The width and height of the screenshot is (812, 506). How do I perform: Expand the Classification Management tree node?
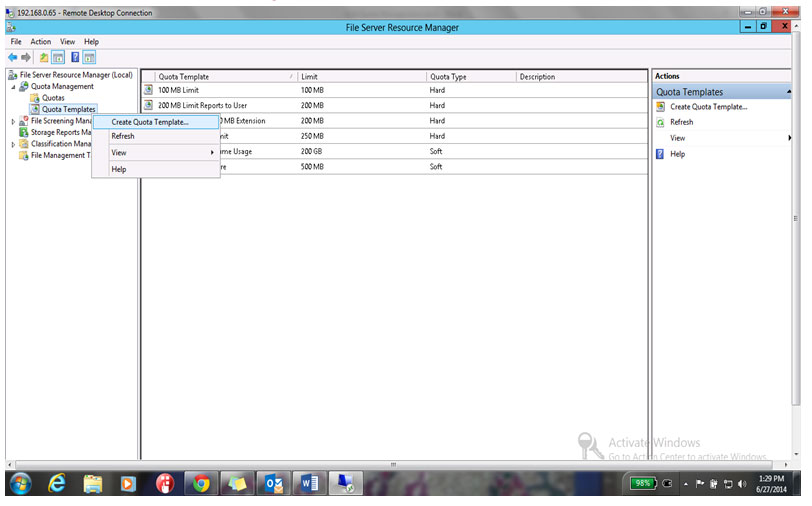[13, 144]
